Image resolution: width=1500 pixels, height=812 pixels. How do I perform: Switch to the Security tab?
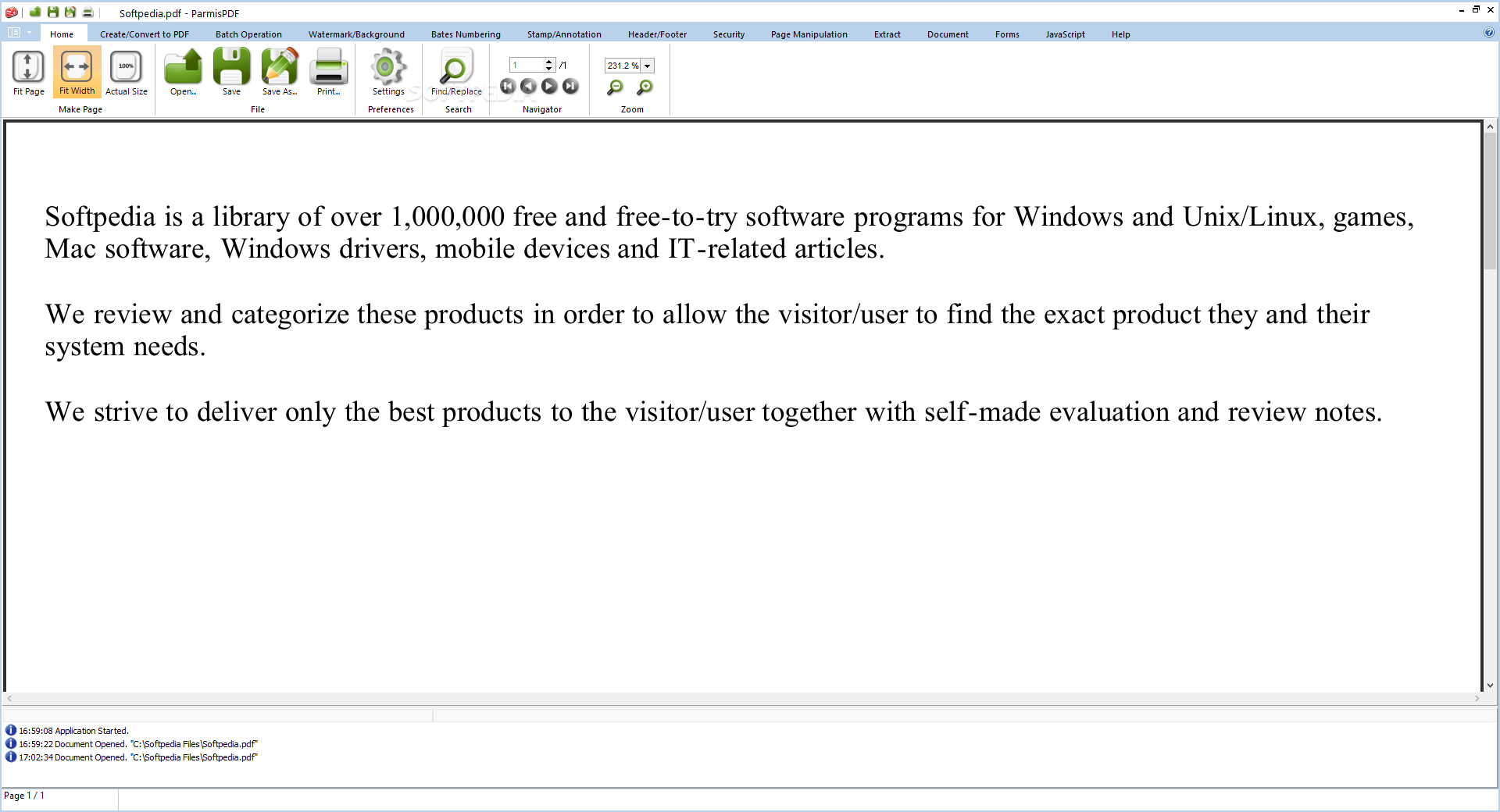coord(729,34)
